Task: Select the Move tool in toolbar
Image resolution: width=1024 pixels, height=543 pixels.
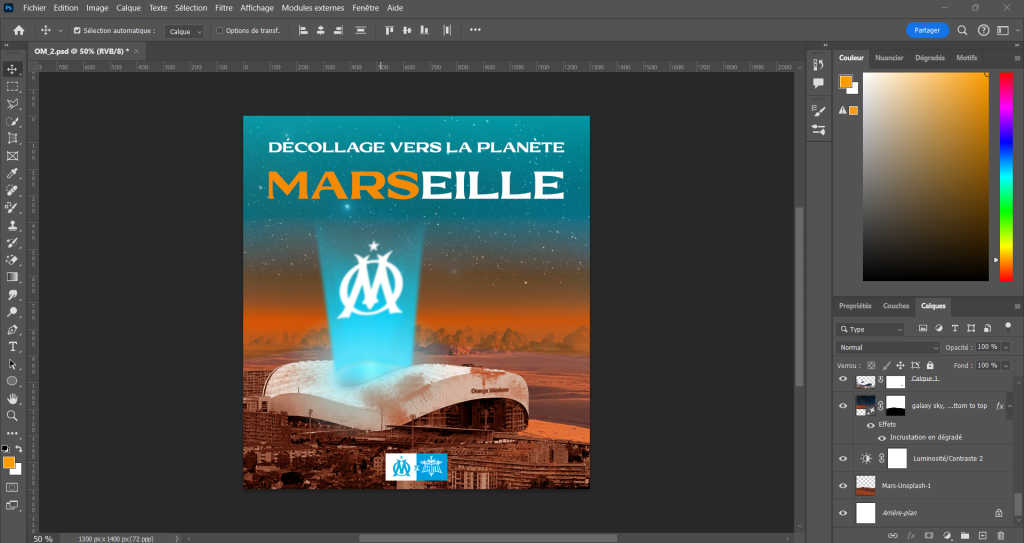Action: coord(12,69)
